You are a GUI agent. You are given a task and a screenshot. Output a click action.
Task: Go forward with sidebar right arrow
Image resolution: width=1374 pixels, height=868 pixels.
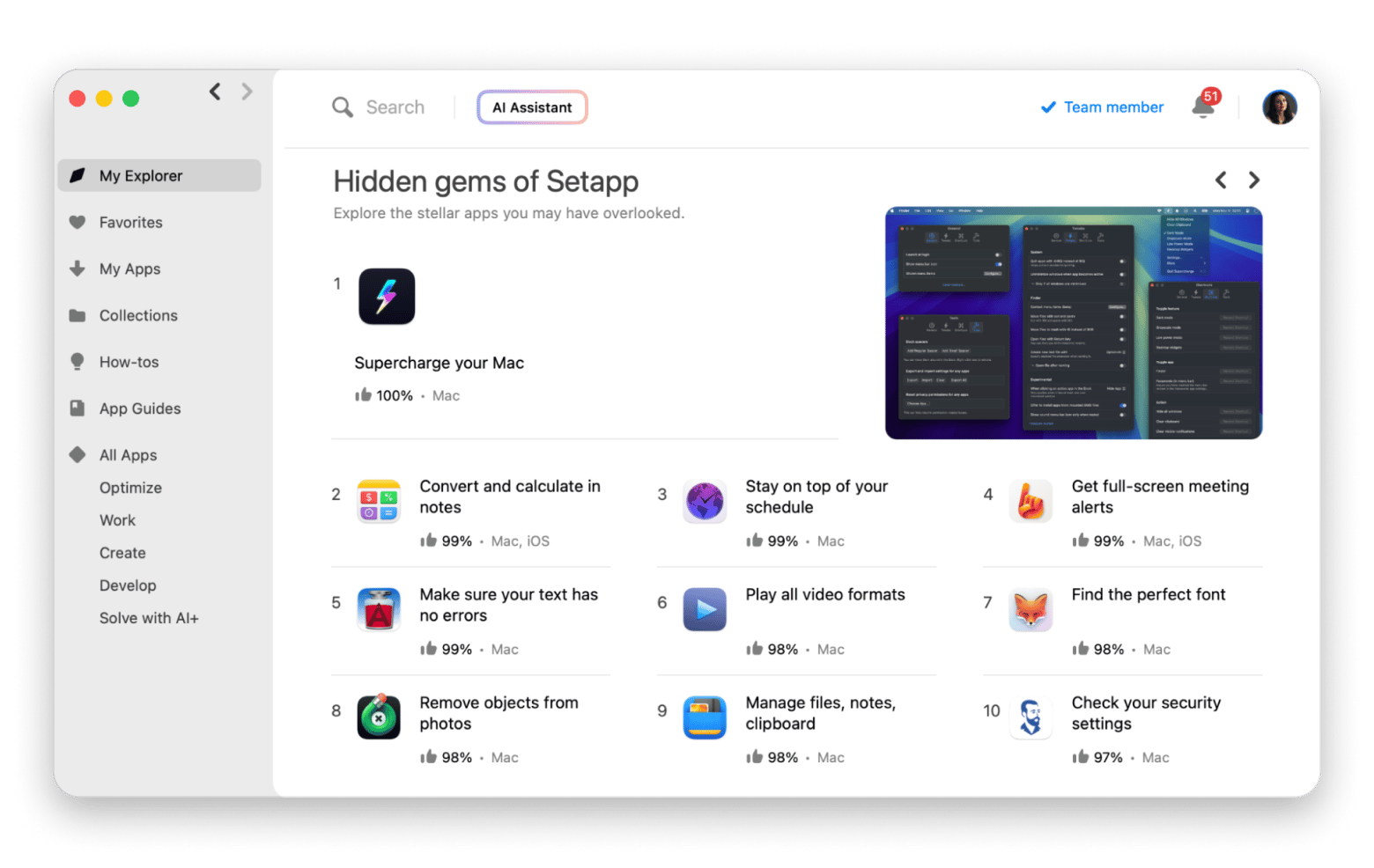click(x=247, y=92)
